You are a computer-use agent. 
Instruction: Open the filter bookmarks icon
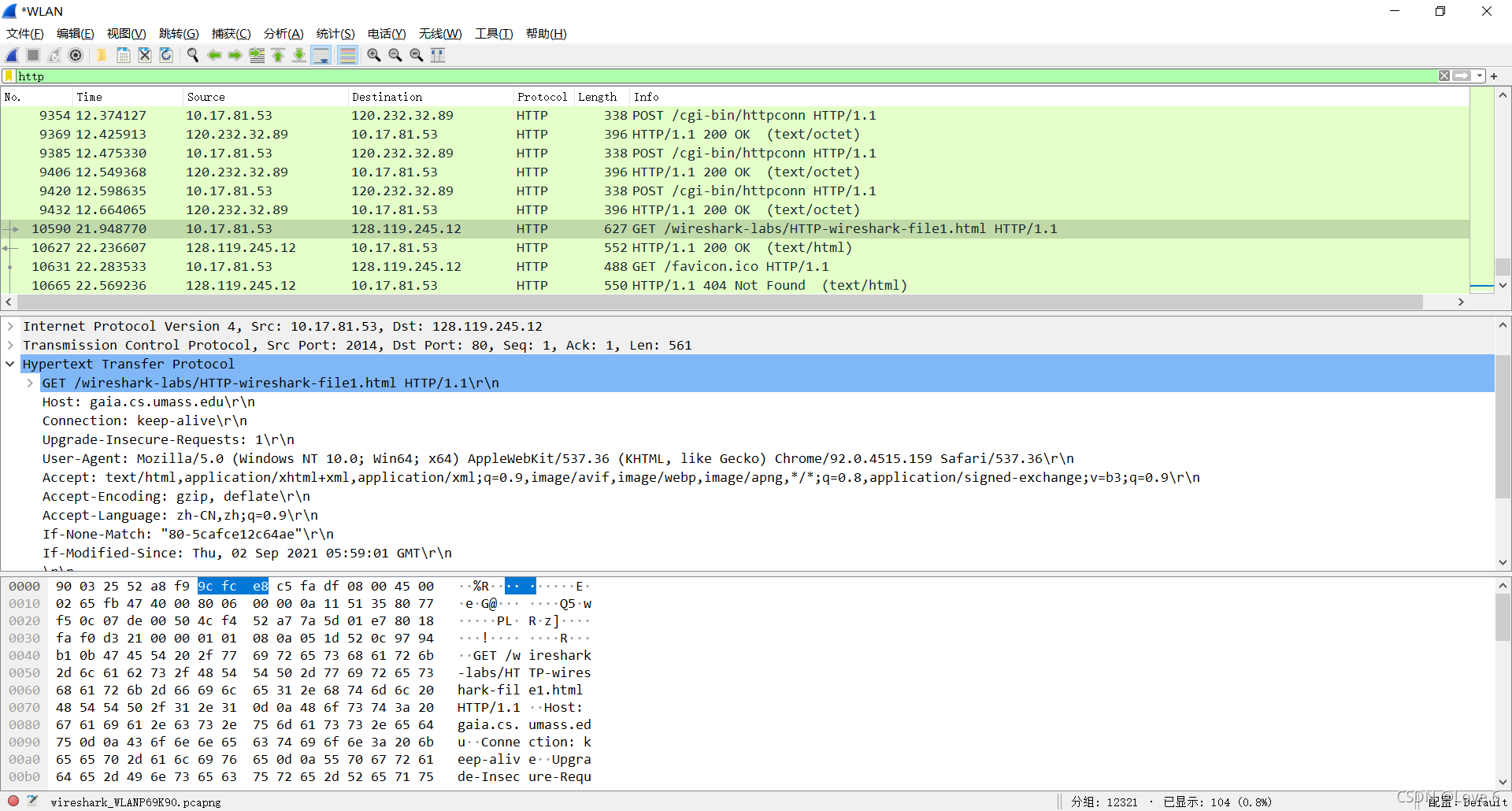(8, 76)
